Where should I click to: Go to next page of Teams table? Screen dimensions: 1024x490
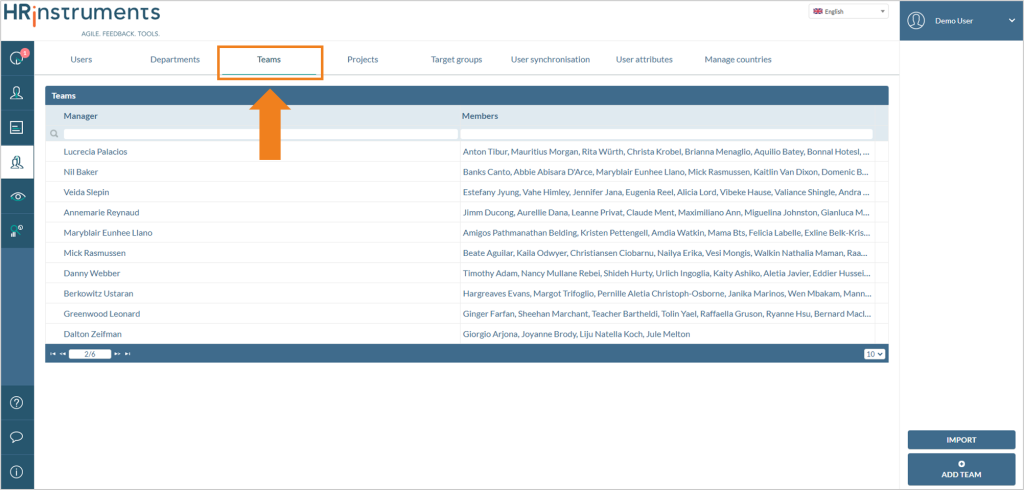pos(118,353)
